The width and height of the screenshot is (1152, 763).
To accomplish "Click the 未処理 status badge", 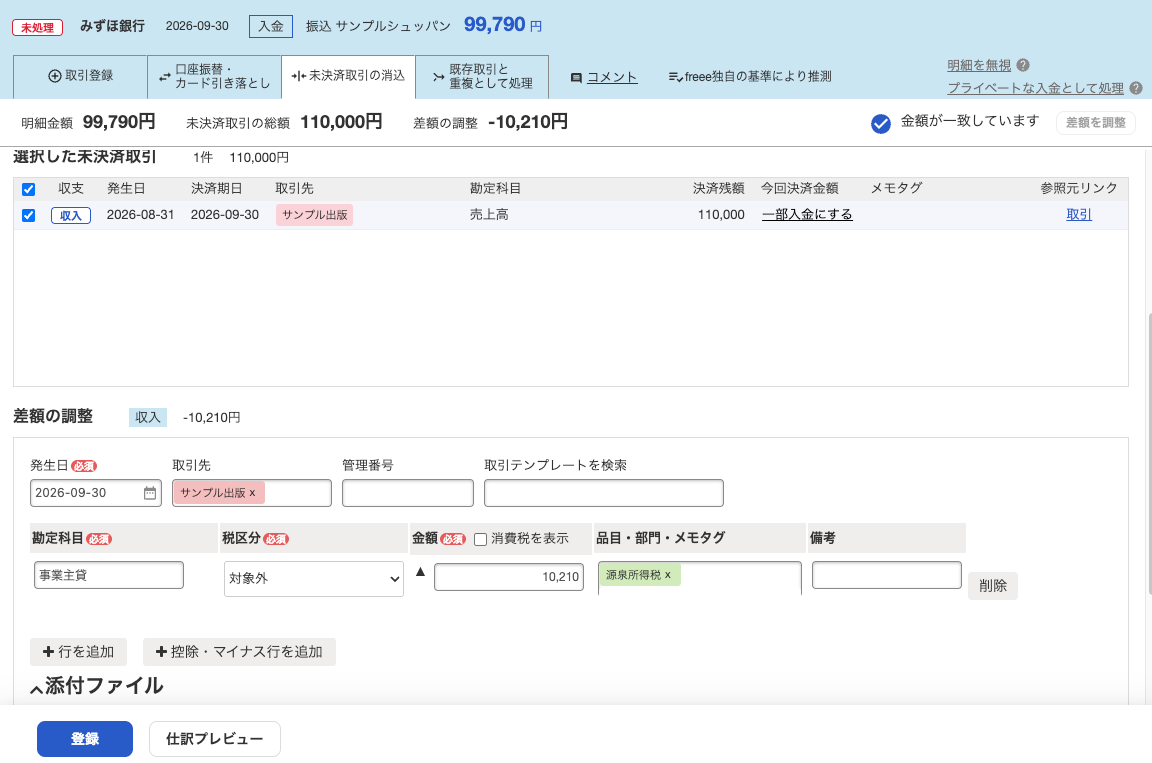I will [37, 27].
